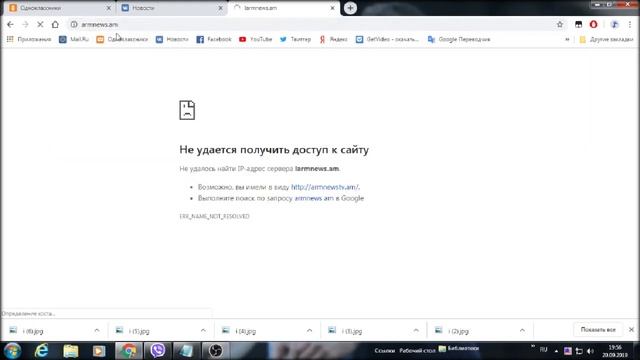Open the Новости bookmark in the bookmarks bar
This screenshot has width=640, height=360.
point(172,39)
